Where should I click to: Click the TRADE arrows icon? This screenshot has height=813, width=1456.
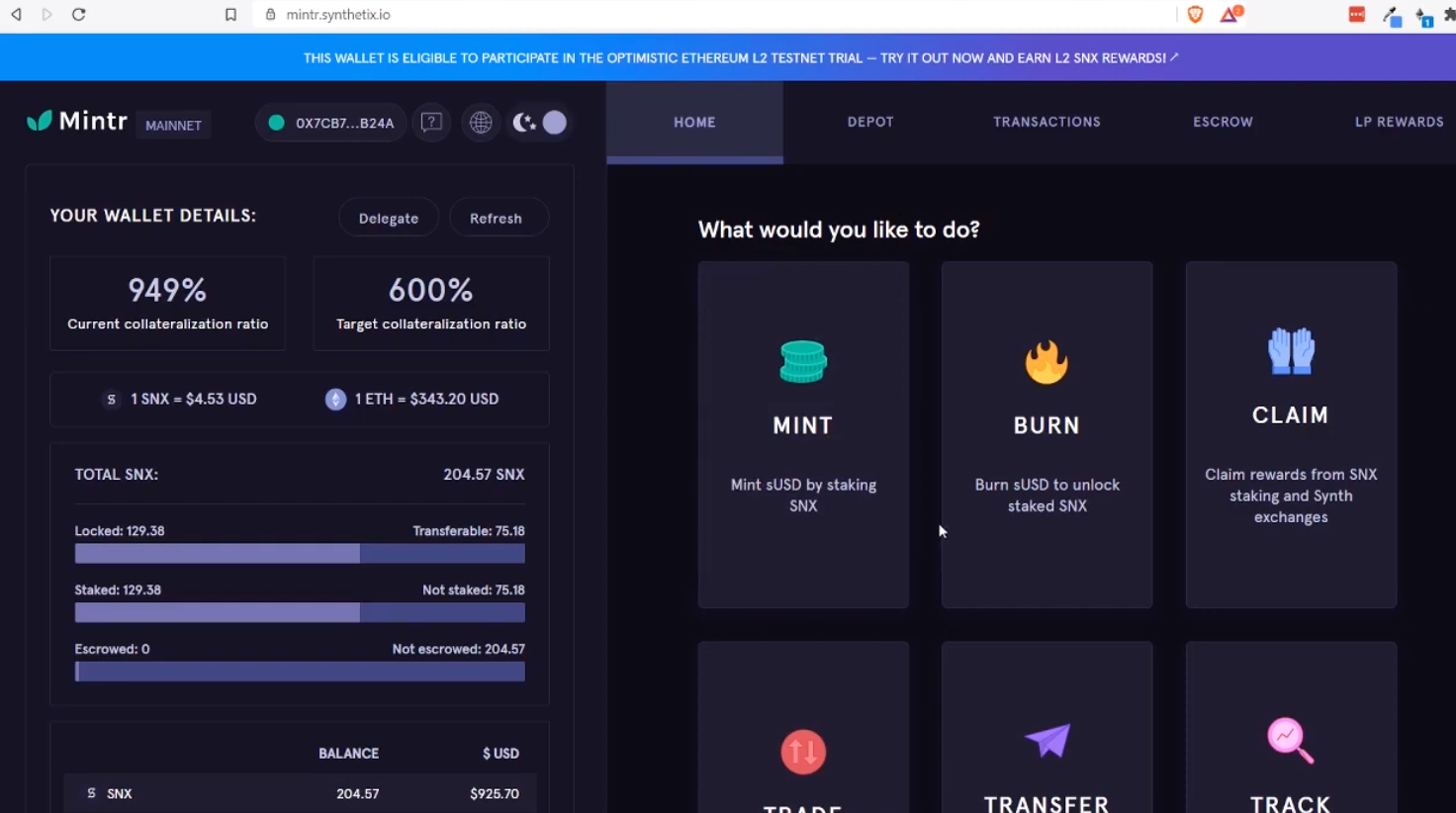(x=803, y=752)
